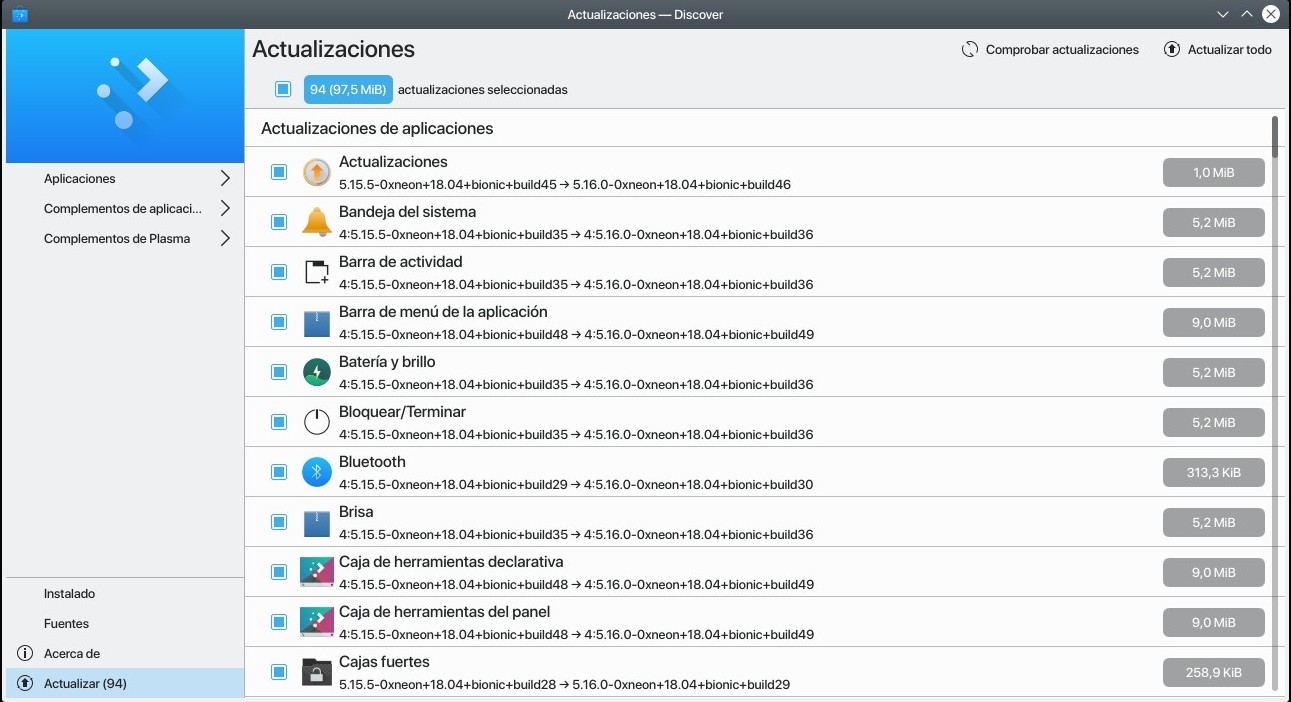Click the Brisa package icon
Image resolution: width=1291 pixels, height=702 pixels.
316,522
